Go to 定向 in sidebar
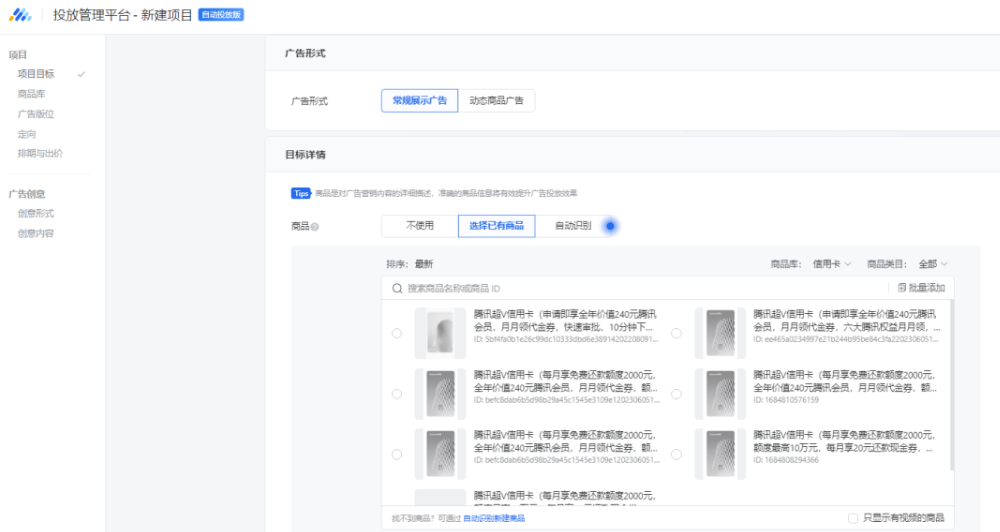 click(x=27, y=135)
